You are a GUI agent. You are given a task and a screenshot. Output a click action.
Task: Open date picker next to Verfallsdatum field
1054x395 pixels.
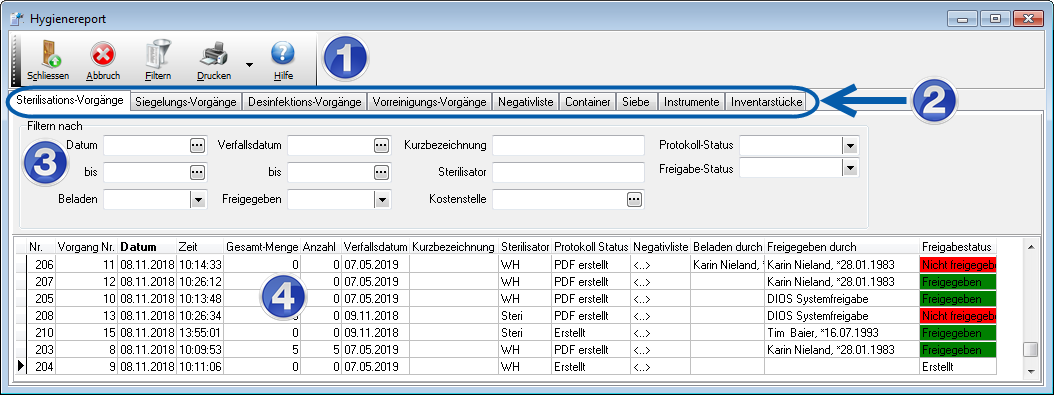pyautogui.click(x=381, y=145)
